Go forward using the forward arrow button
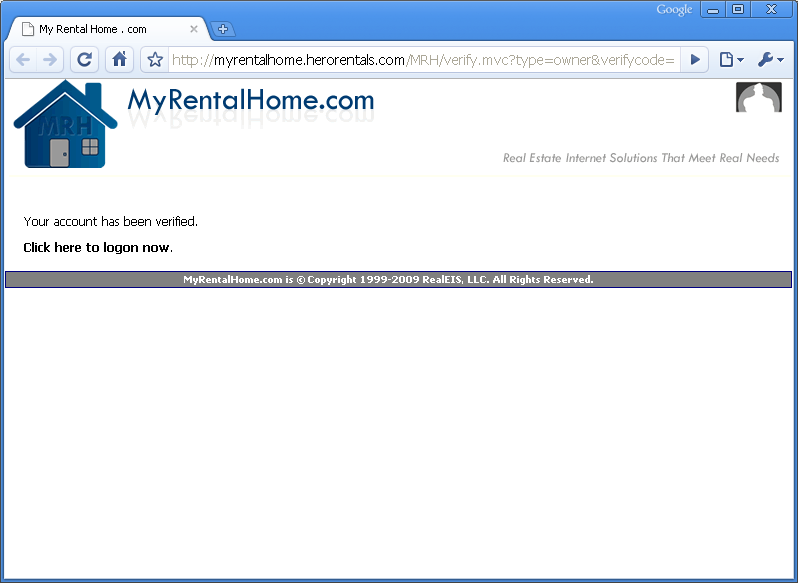 pos(50,60)
